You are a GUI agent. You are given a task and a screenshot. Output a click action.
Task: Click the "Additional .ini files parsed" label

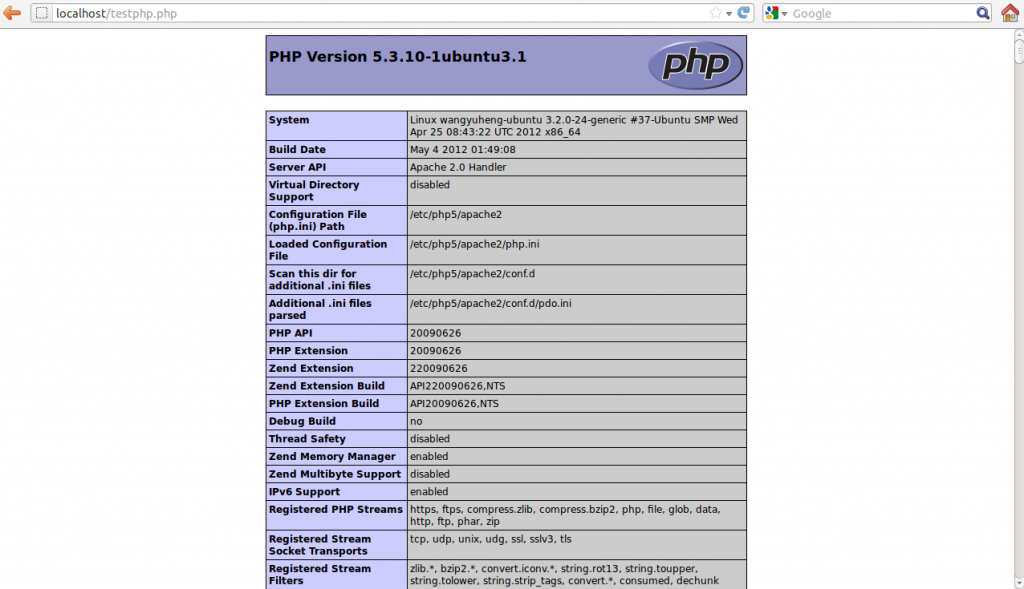point(320,310)
